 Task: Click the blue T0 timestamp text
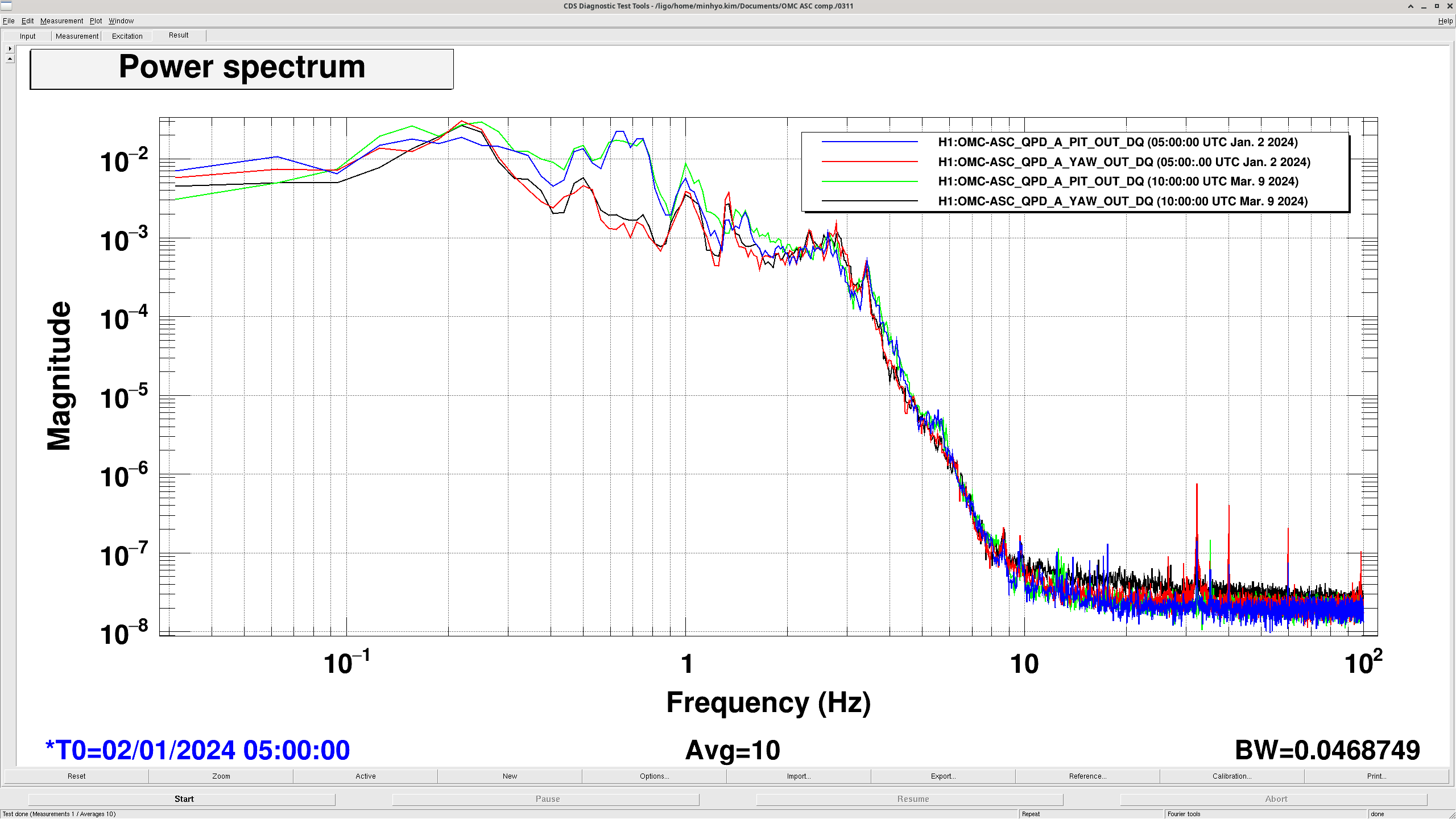pyautogui.click(x=197, y=750)
